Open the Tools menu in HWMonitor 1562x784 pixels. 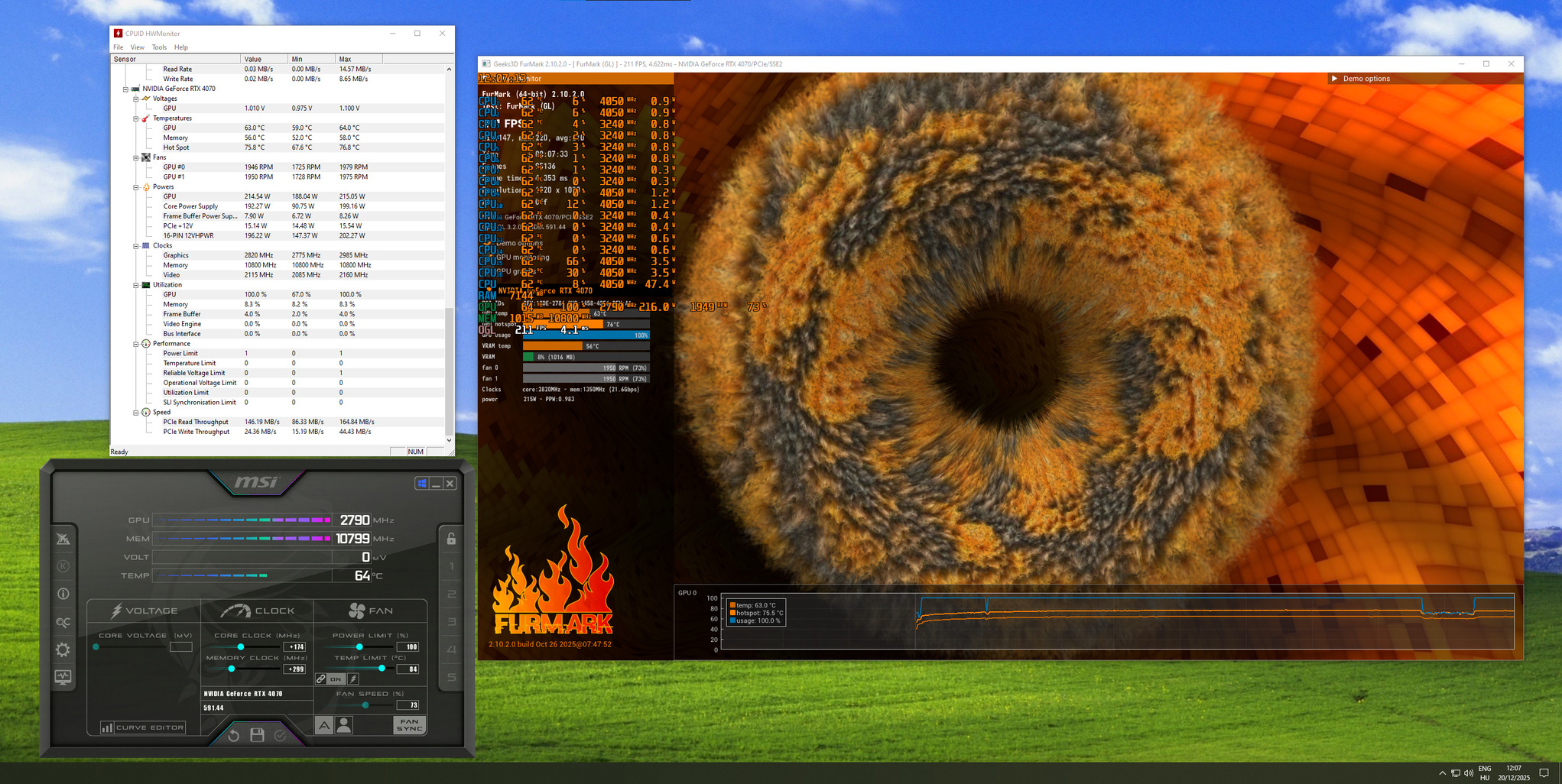(x=159, y=47)
